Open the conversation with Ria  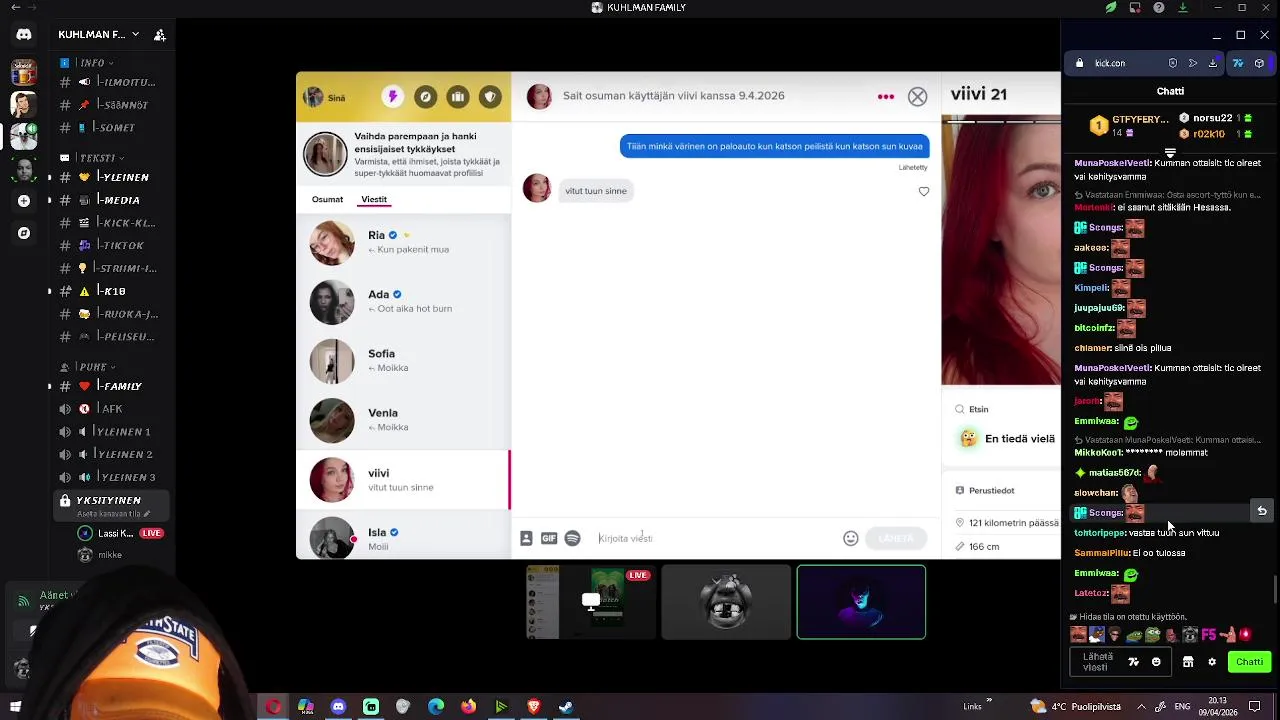403,243
